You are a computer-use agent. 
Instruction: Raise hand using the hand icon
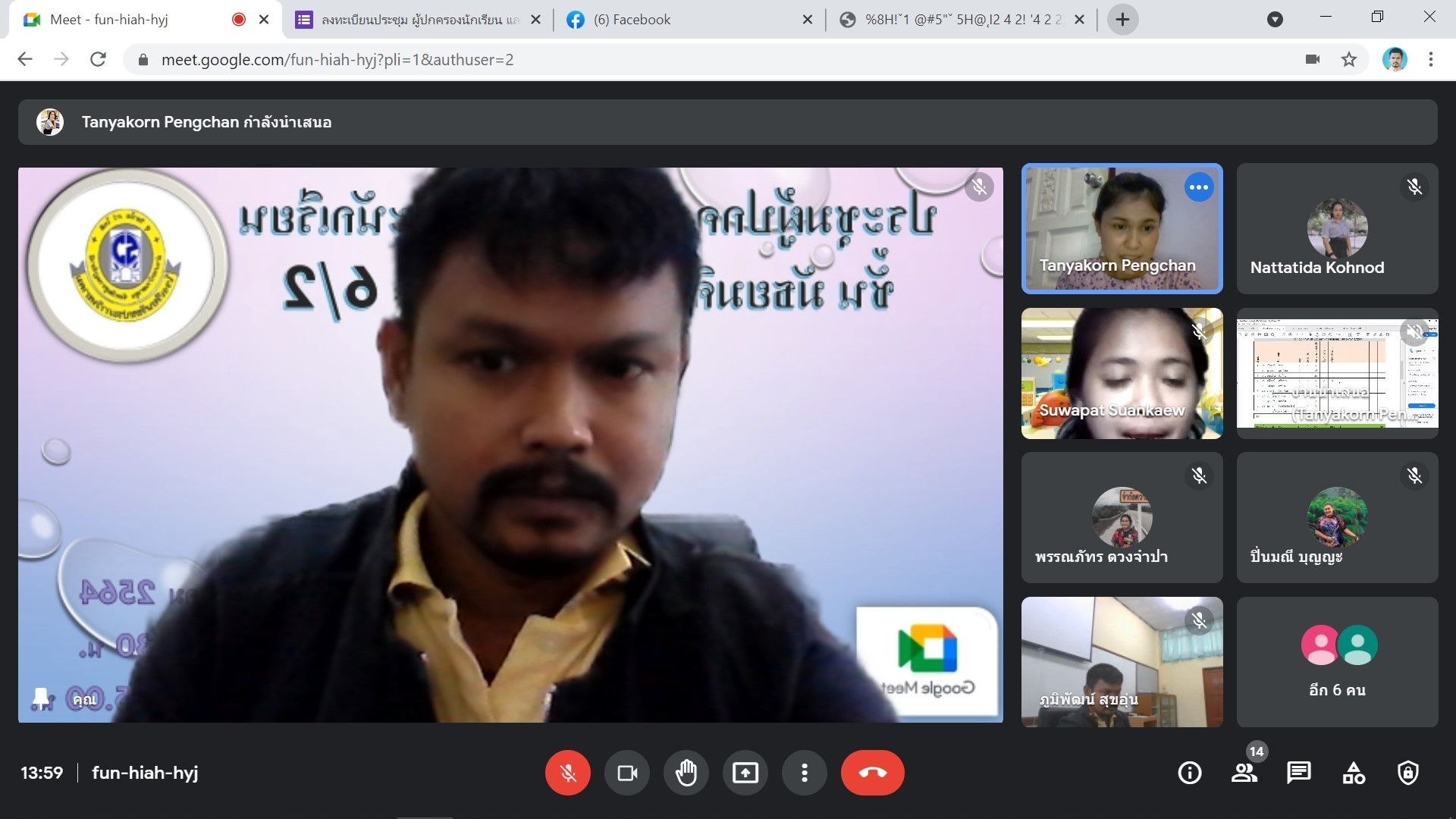pos(686,773)
